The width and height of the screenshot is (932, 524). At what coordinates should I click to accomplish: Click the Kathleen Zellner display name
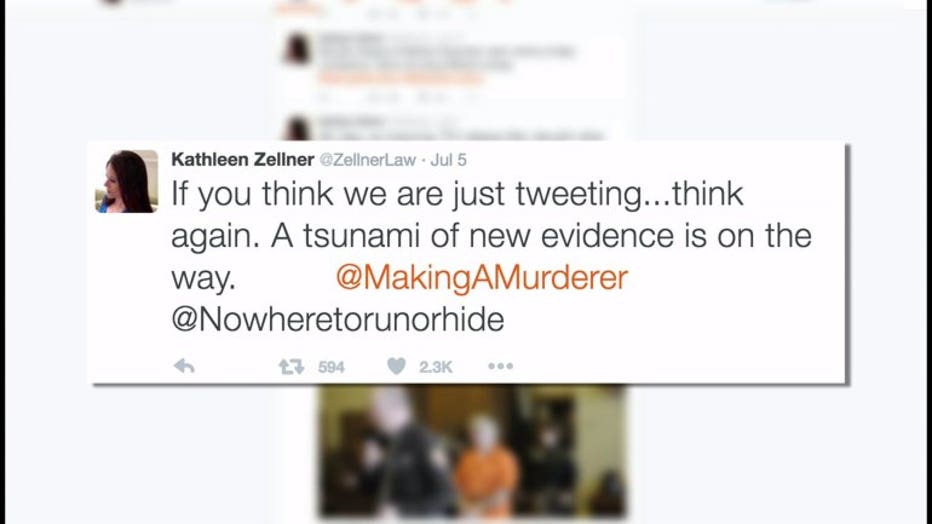[x=243, y=160]
